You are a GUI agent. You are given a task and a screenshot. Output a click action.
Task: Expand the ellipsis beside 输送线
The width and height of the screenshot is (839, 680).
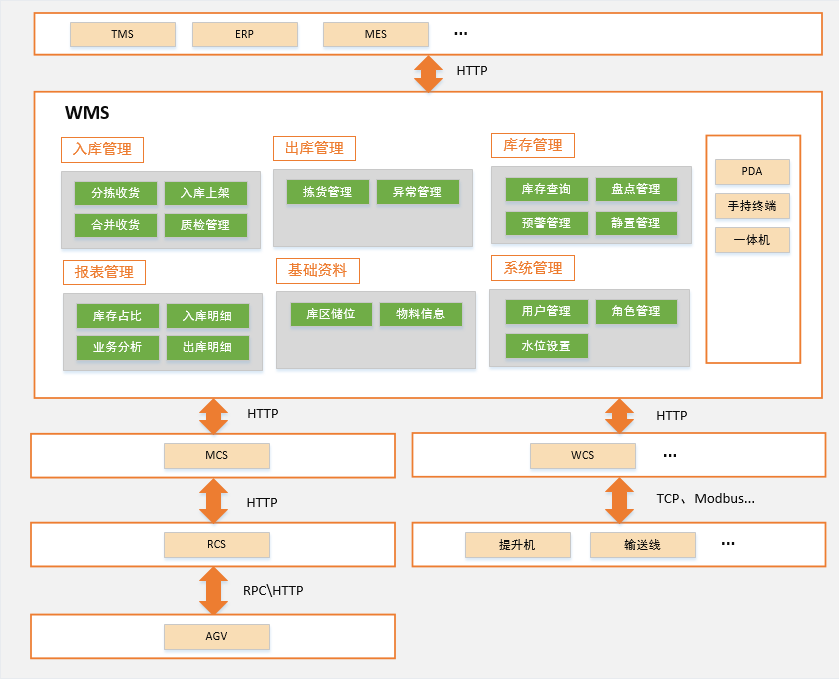(x=727, y=543)
